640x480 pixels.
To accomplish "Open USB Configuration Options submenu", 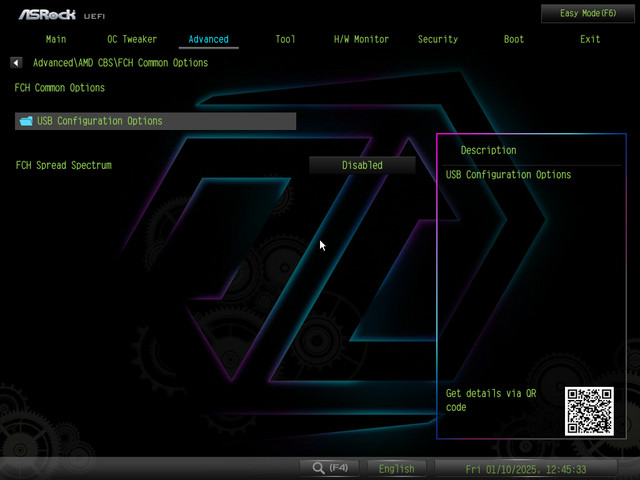I will (156, 121).
